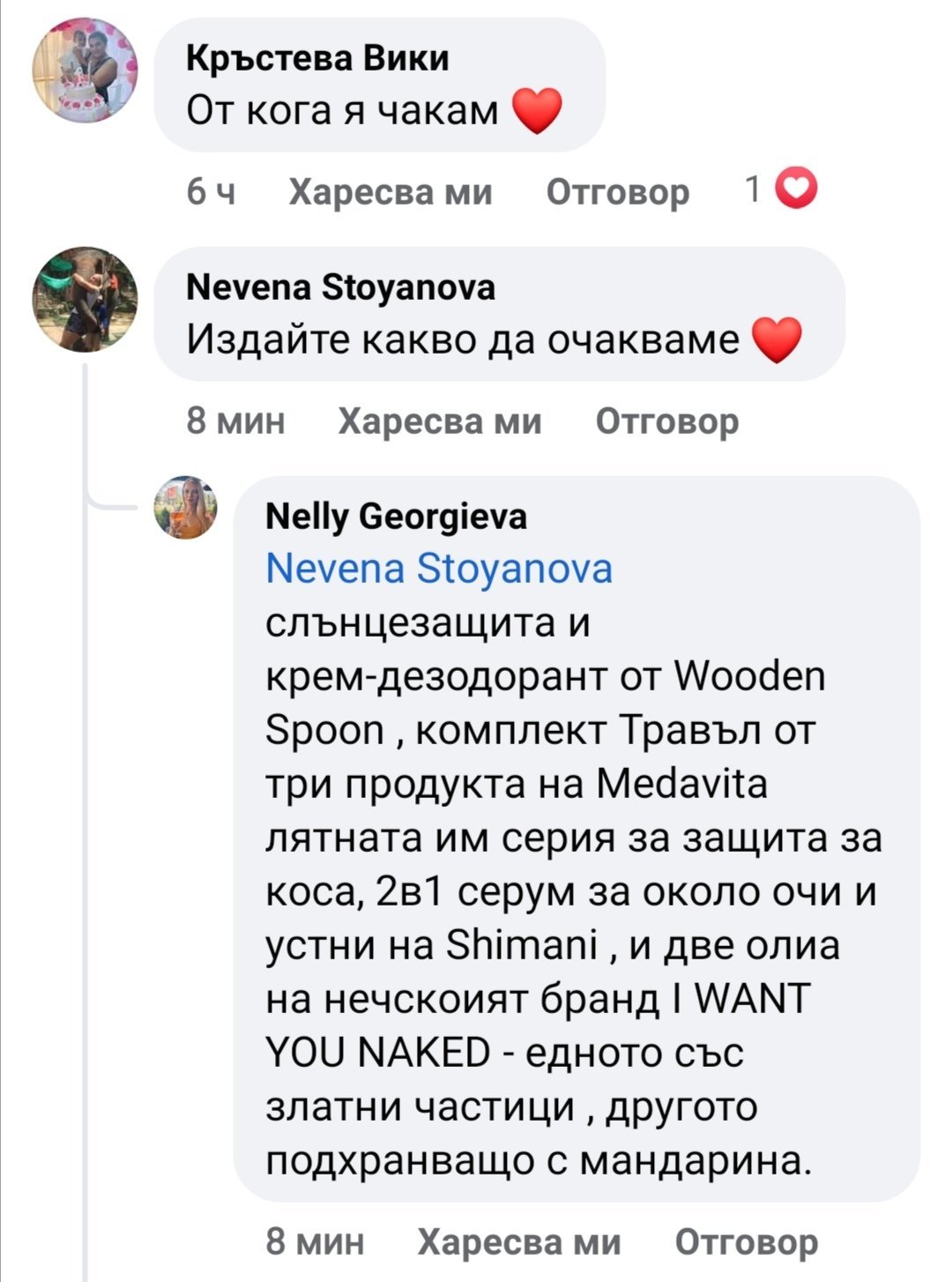Open Nevena Stoyanova's profile avatar
This screenshot has height=1282, width=952.
click(85, 300)
